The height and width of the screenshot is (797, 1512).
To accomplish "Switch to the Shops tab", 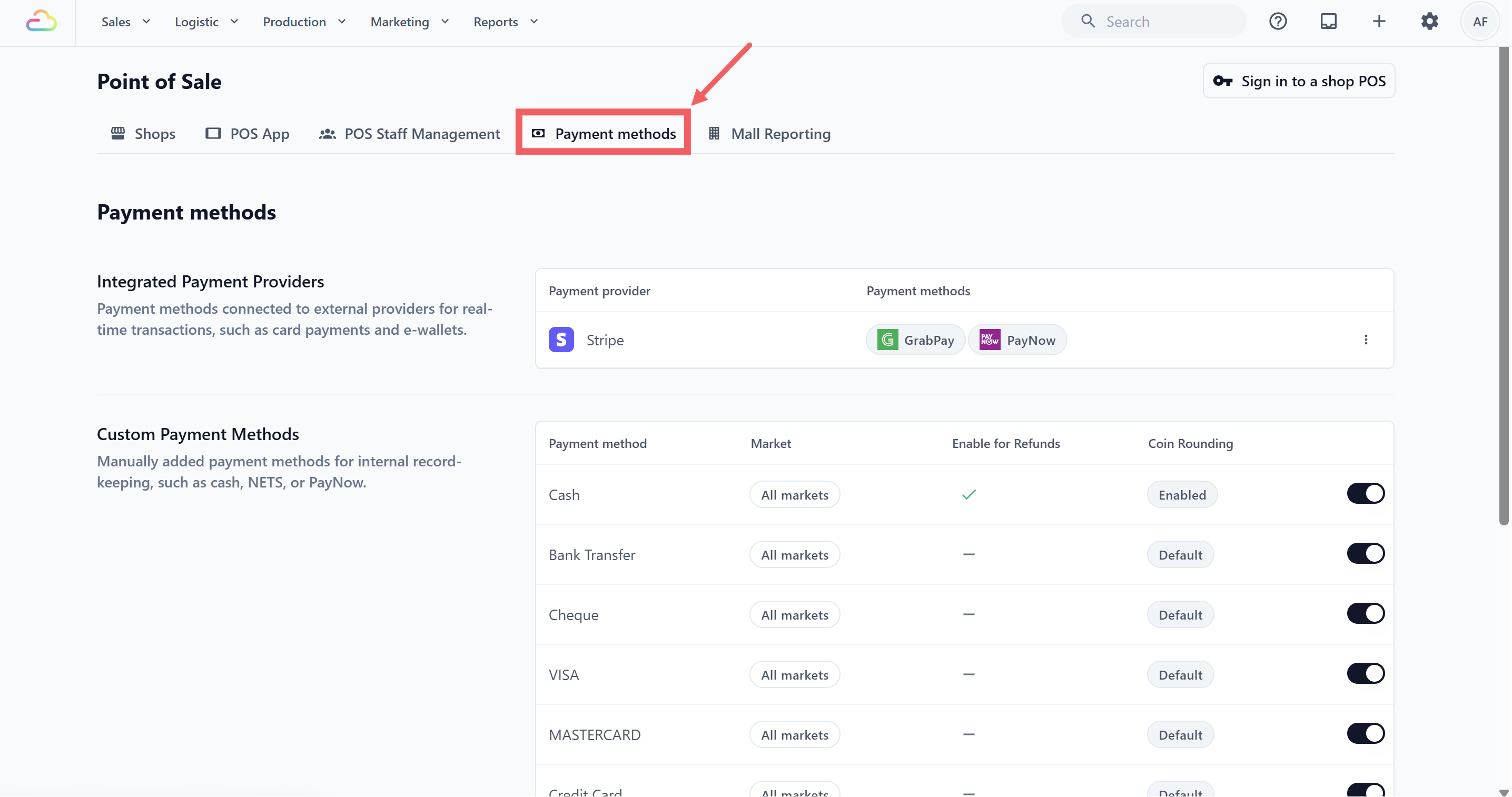I will tap(143, 134).
